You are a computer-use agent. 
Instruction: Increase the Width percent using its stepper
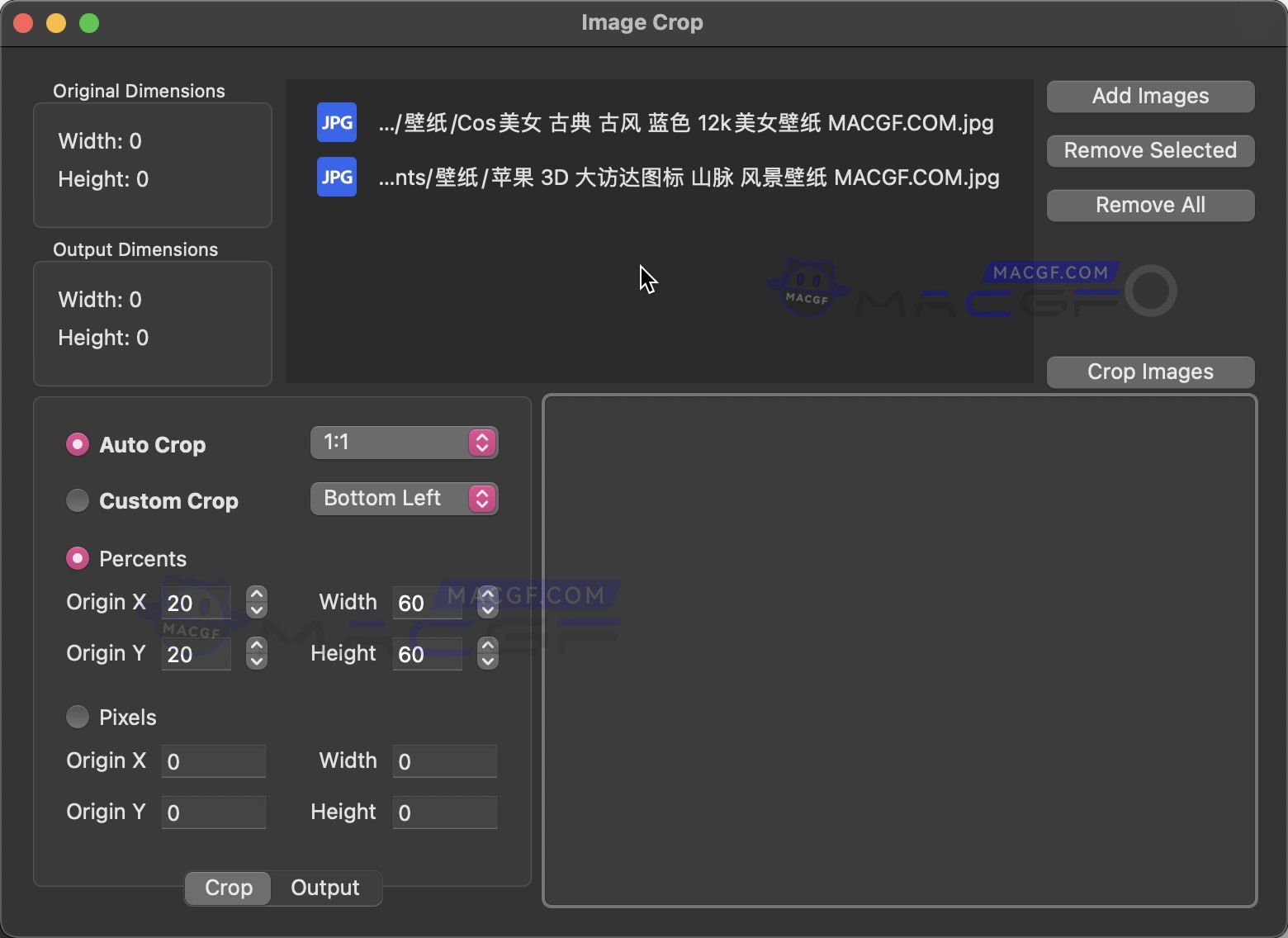(487, 595)
